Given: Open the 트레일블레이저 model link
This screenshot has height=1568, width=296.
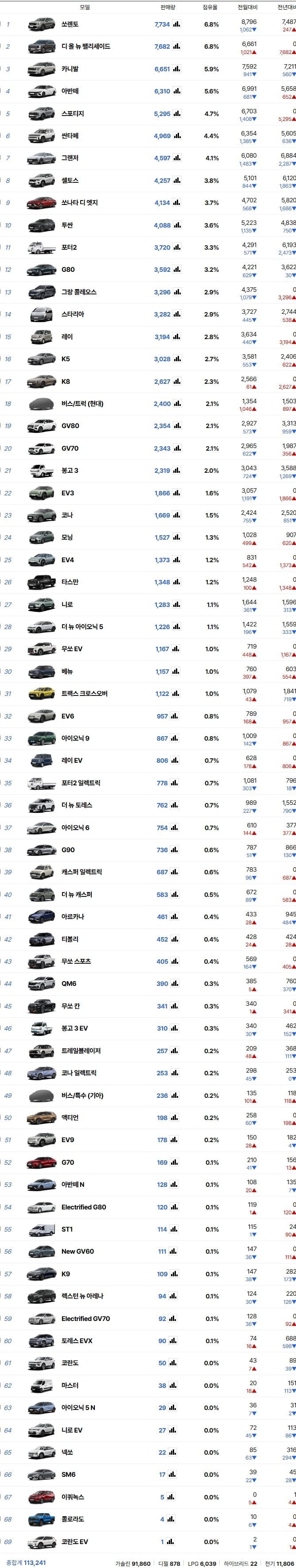Looking at the screenshot, I should (x=81, y=1051).
